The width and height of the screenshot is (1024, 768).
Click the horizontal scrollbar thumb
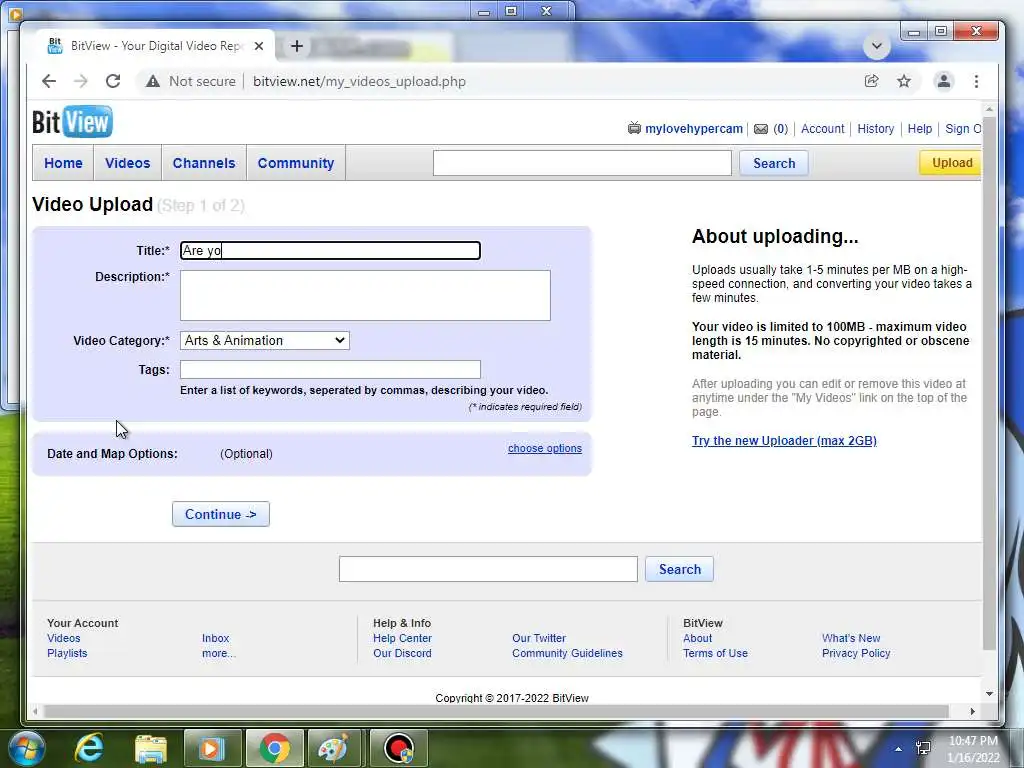point(496,711)
